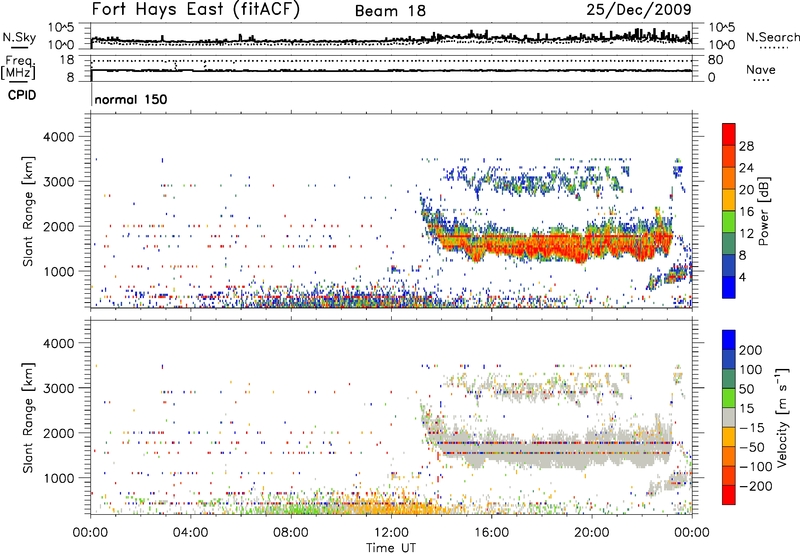The height and width of the screenshot is (554, 800).
Task: Select the "80" Nave axis tick label
Action: [x=715, y=60]
